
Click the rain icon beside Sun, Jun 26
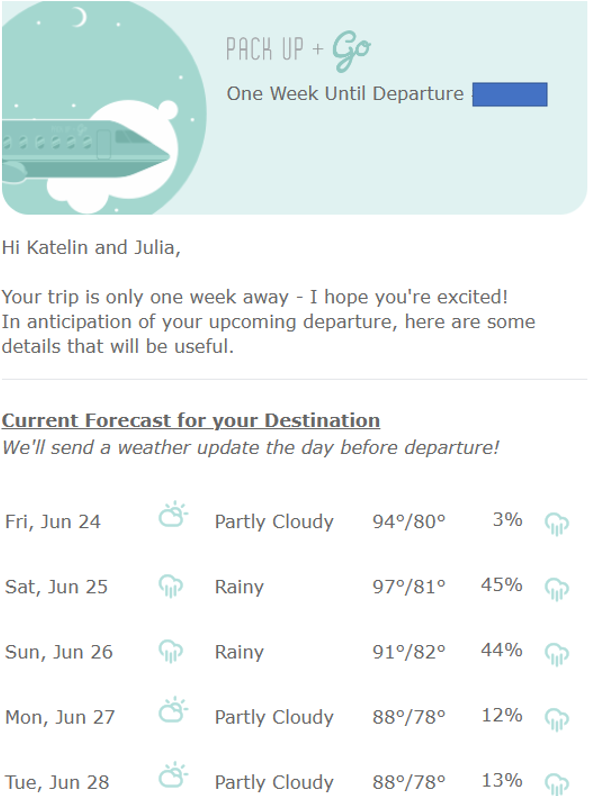point(171,651)
